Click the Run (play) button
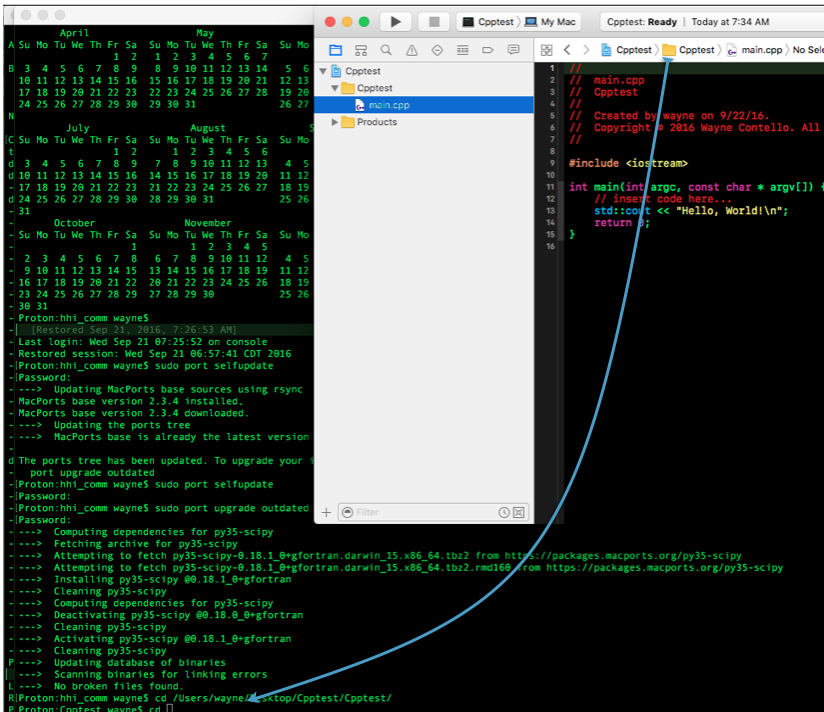Screen dimensions: 824x712 (396, 21)
